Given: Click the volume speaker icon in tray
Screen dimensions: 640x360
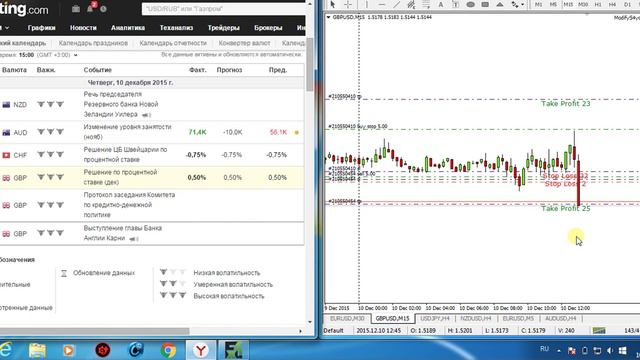Looking at the screenshot, I should pyautogui.click(x=610, y=351).
